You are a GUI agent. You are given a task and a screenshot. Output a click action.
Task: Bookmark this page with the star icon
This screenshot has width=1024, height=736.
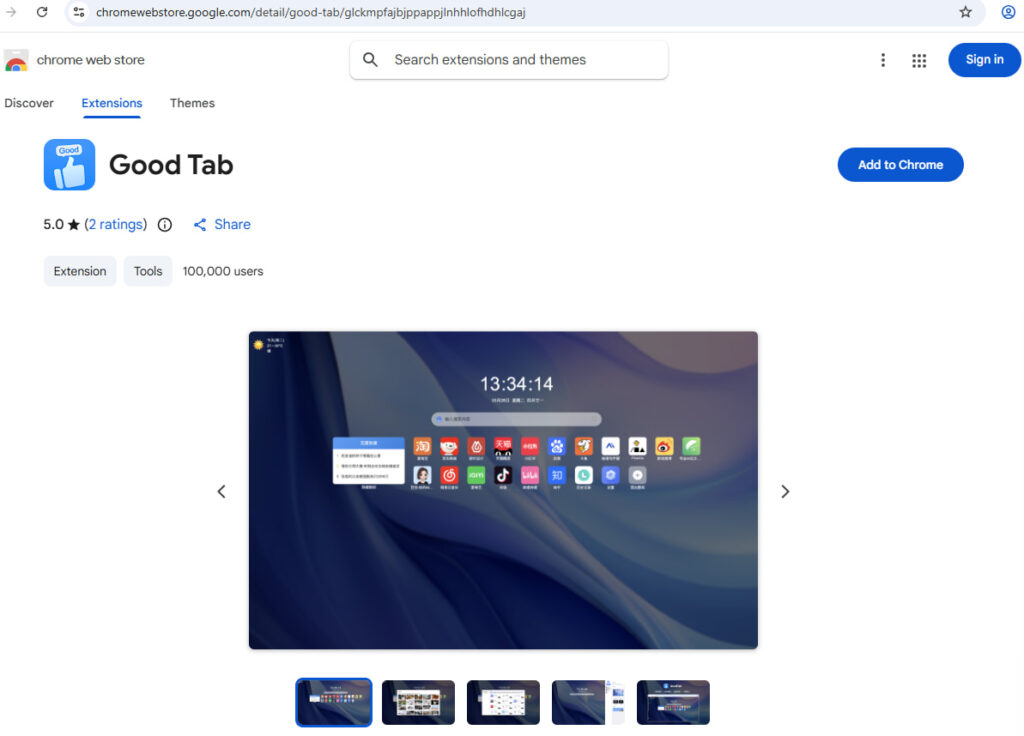point(965,12)
